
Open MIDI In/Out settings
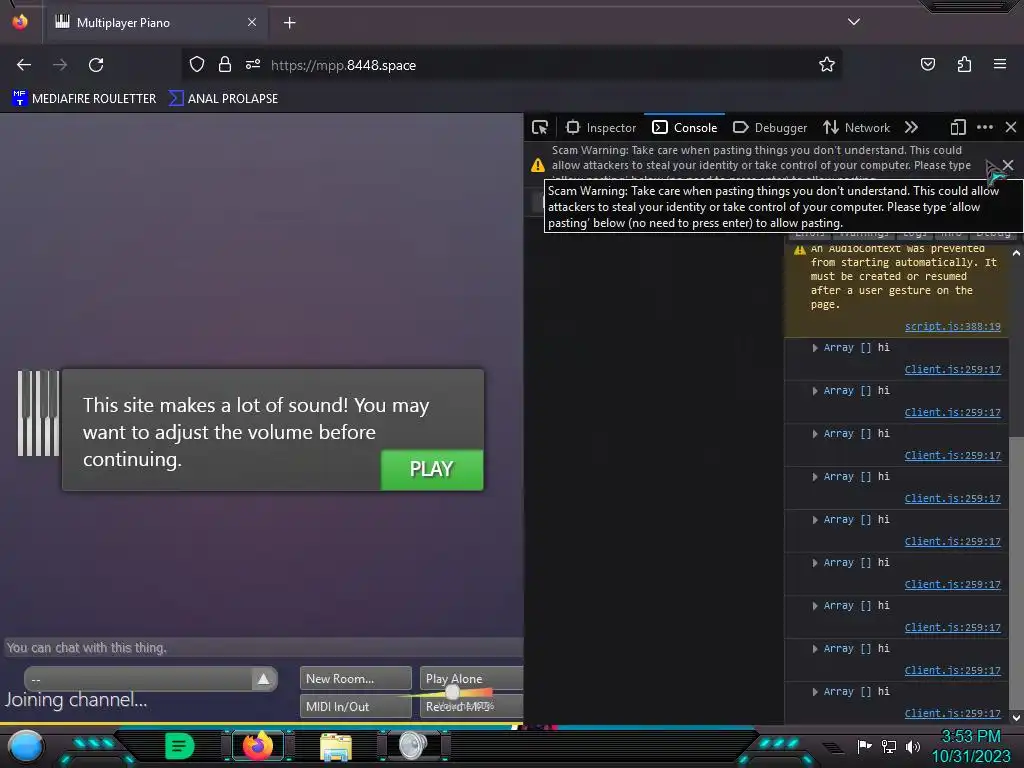pos(355,707)
